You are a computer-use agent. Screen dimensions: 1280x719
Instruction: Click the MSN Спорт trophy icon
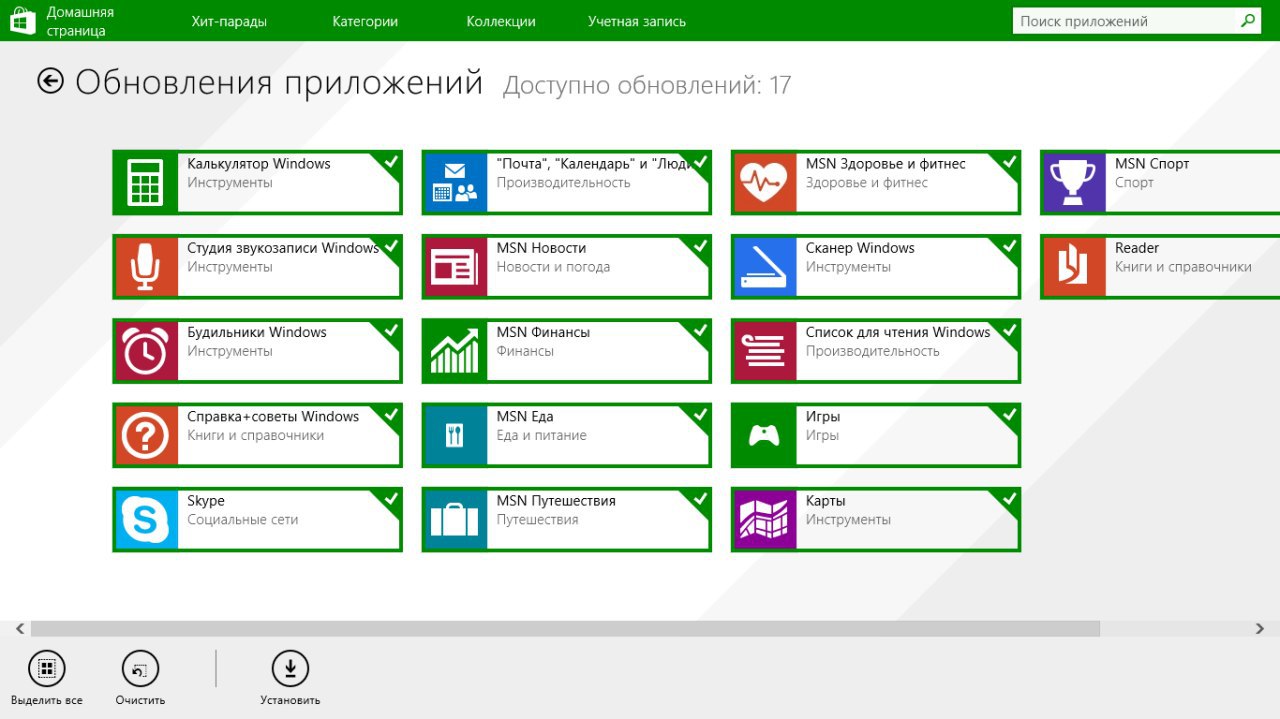coord(1074,183)
